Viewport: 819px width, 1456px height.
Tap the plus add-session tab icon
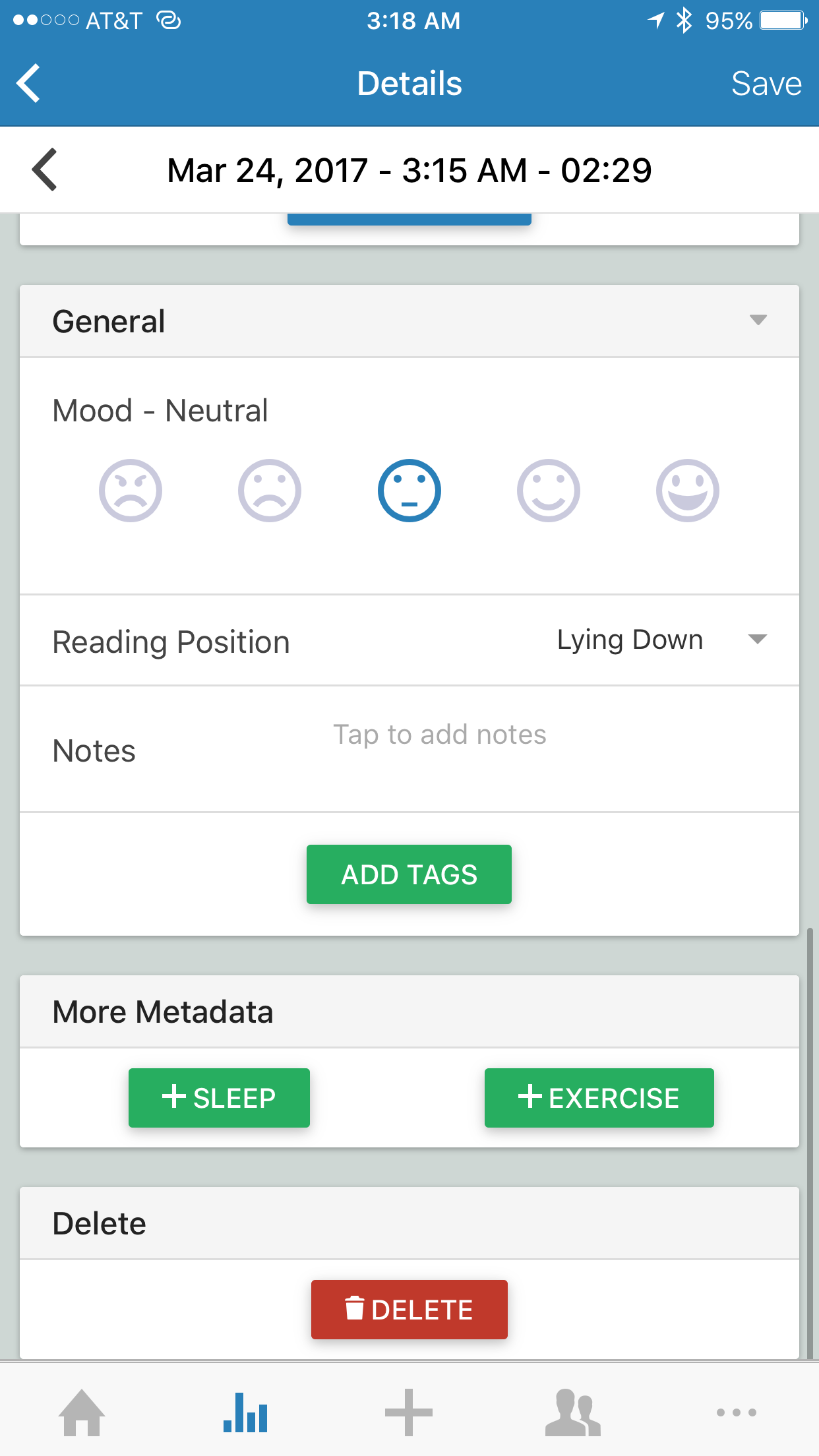click(x=409, y=1412)
